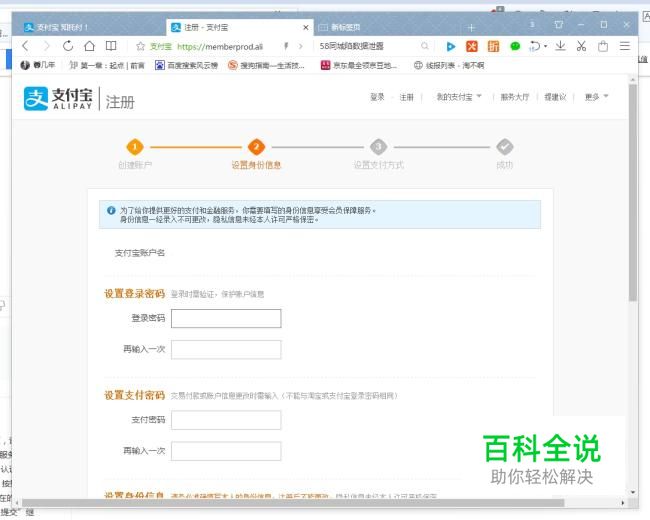Click the browser forward arrow

pyautogui.click(x=46, y=46)
